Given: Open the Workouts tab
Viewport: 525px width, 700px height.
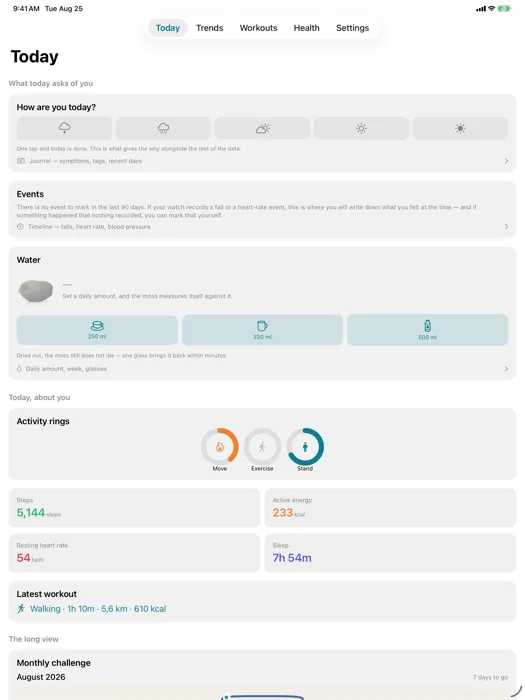Looking at the screenshot, I should [x=258, y=28].
